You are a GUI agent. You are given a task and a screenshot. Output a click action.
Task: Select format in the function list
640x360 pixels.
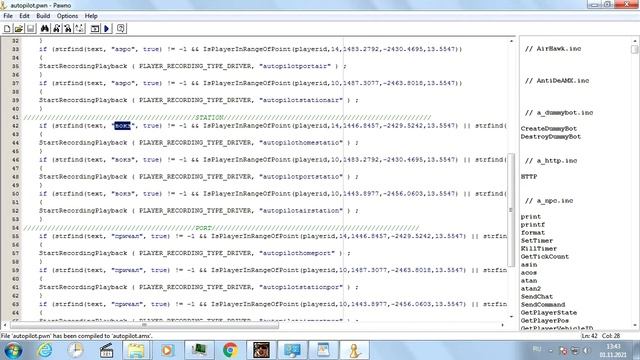point(533,233)
